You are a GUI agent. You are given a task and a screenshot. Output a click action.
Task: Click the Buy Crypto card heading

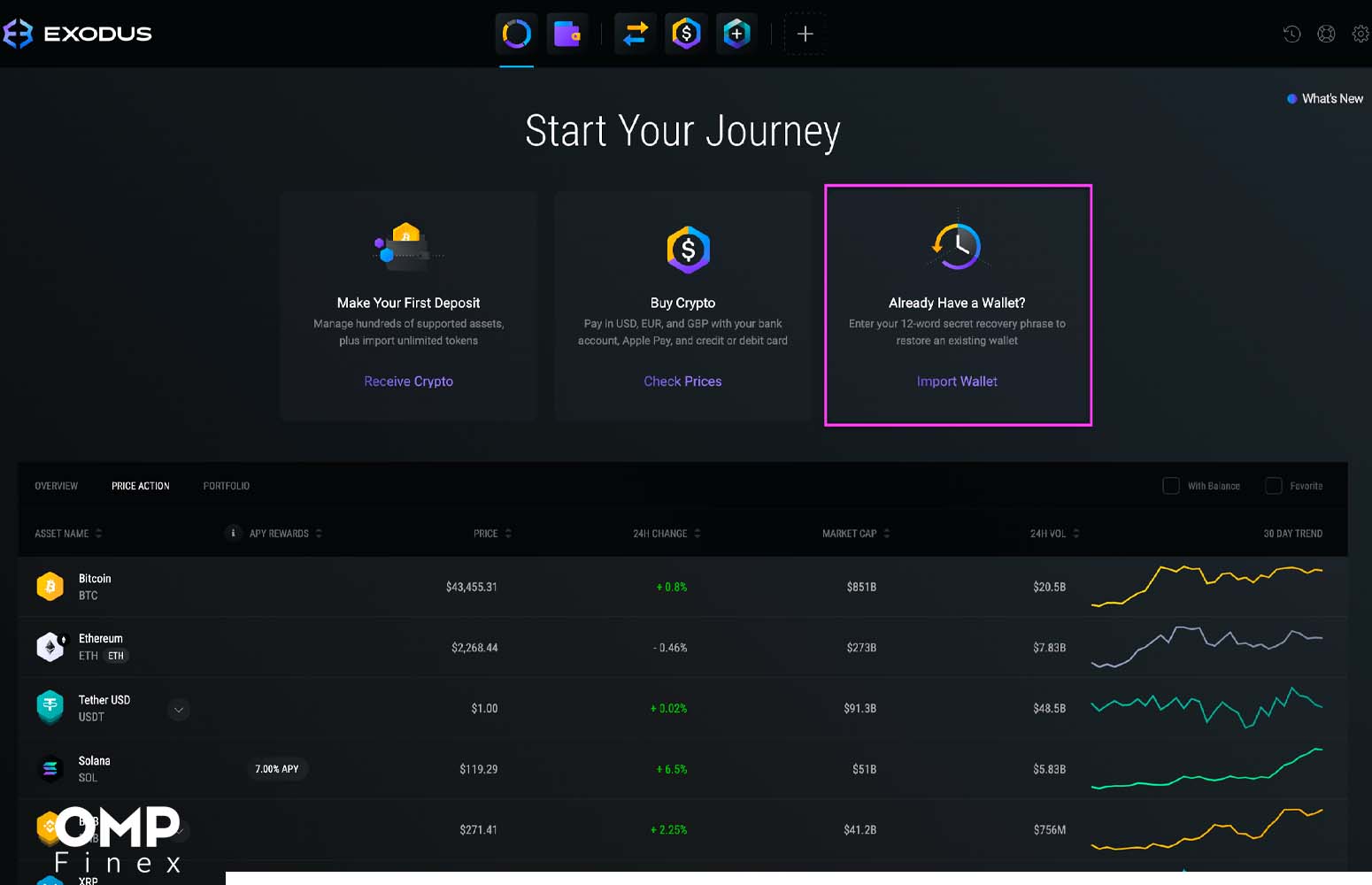[682, 303]
